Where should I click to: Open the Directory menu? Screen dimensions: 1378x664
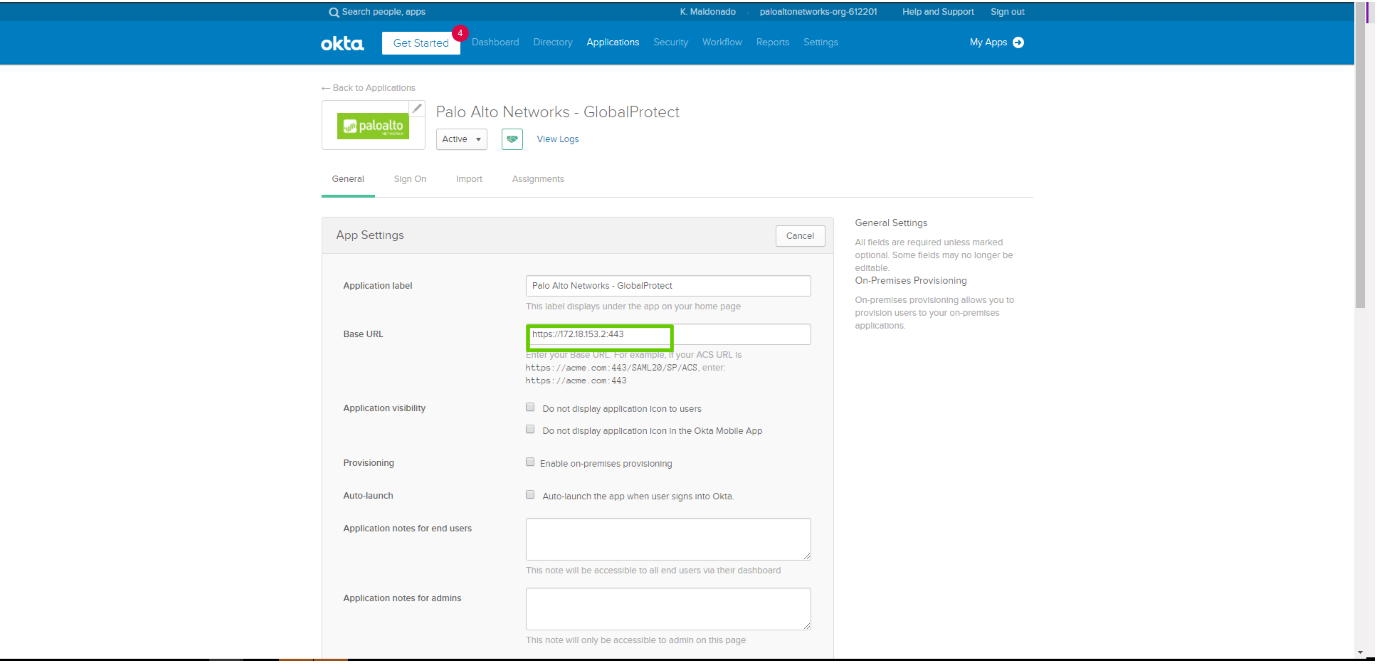(553, 42)
